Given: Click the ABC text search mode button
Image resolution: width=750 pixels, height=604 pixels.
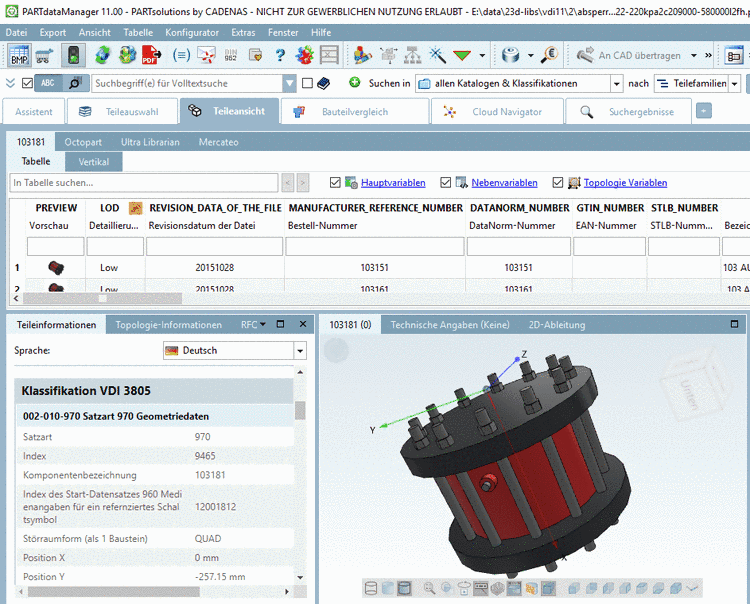Looking at the screenshot, I should (x=48, y=83).
